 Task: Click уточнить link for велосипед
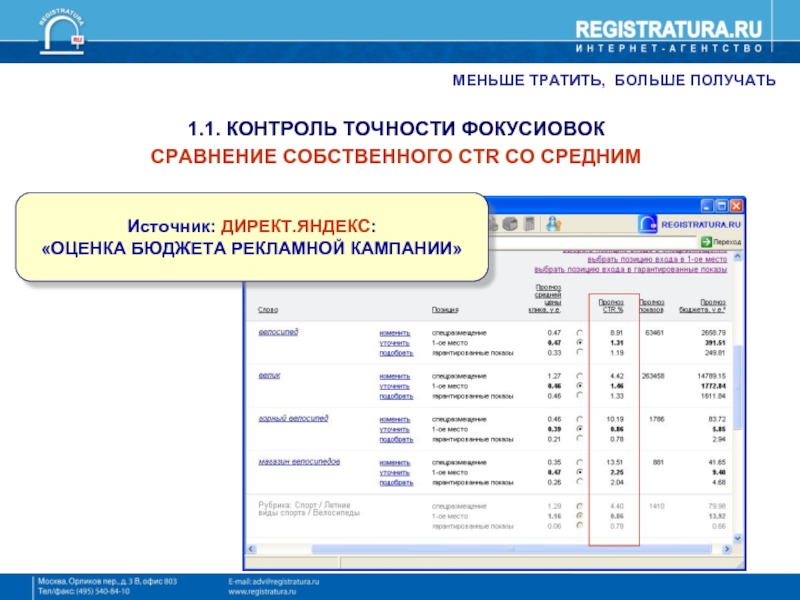[394, 343]
